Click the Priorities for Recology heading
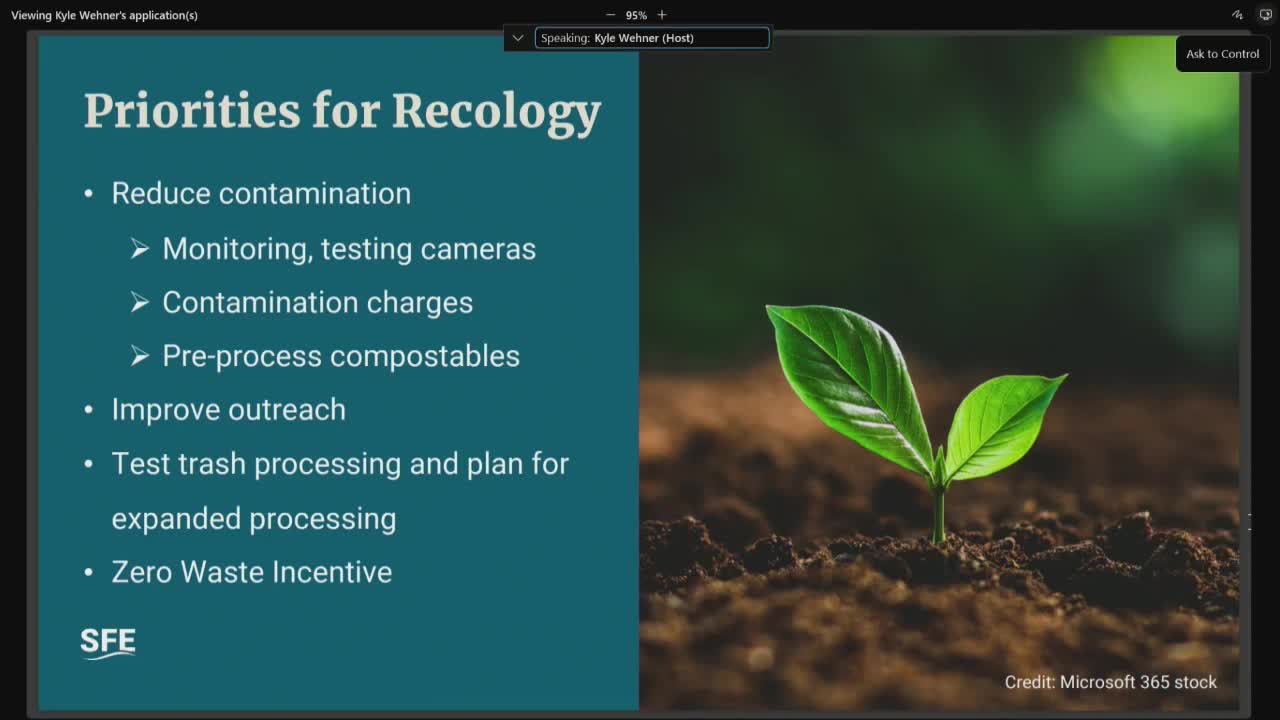The height and width of the screenshot is (720, 1280). 342,110
